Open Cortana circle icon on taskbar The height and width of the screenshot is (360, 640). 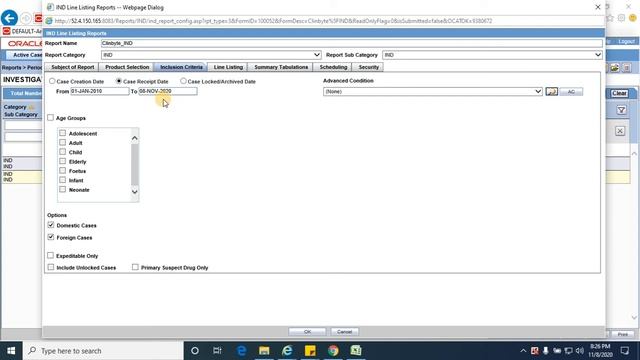[x=195, y=351]
